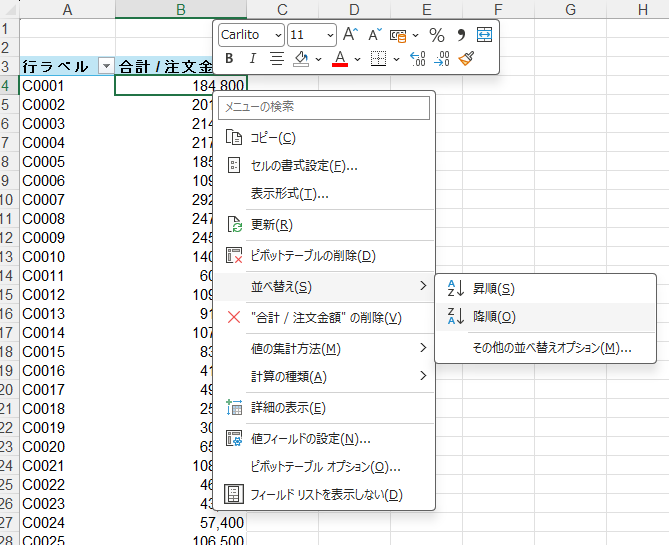Sort descending with 降順(O)
The height and width of the screenshot is (545, 669).
545,317
